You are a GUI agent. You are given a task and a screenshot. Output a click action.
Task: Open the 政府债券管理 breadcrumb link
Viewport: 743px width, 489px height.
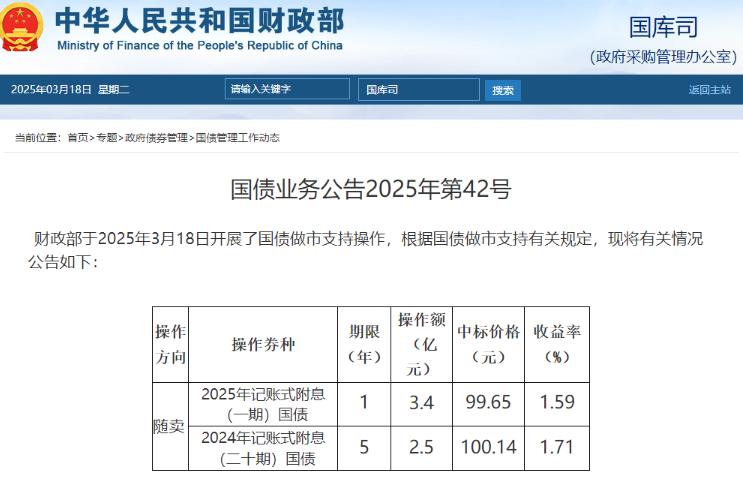point(156,138)
